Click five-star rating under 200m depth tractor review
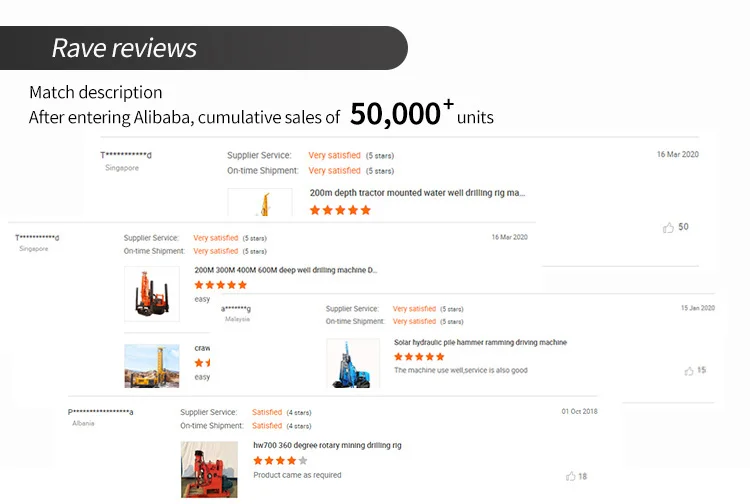 [x=340, y=210]
